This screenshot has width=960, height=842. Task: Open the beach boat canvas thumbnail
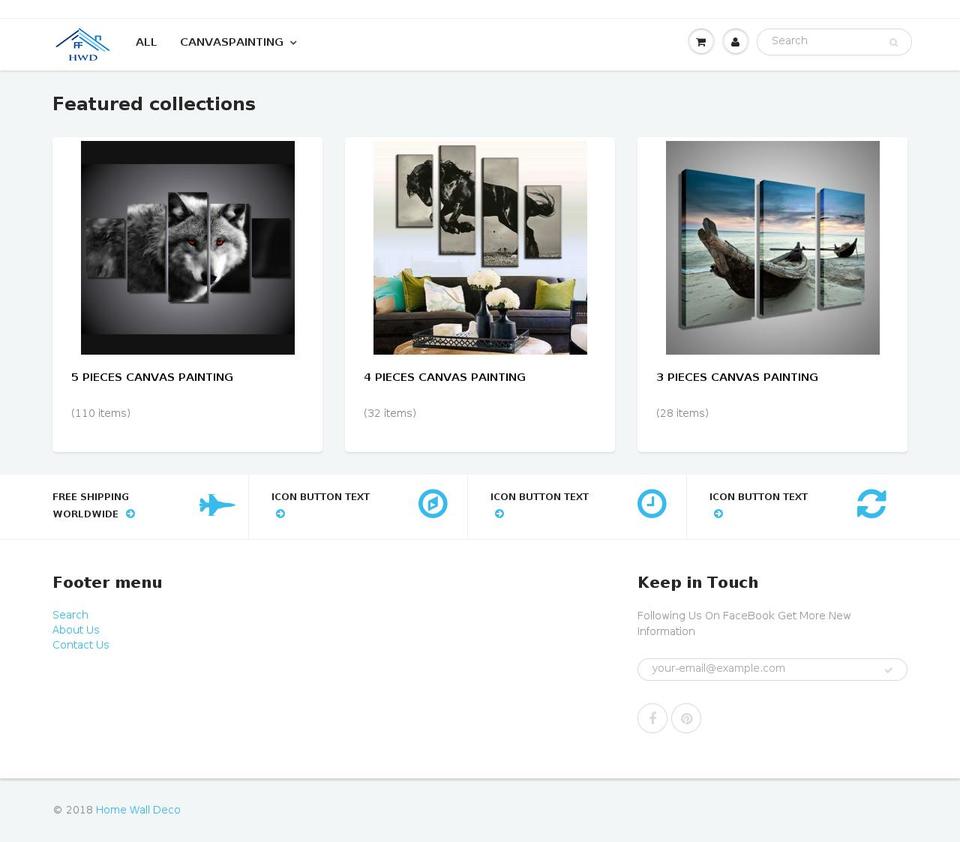click(773, 248)
